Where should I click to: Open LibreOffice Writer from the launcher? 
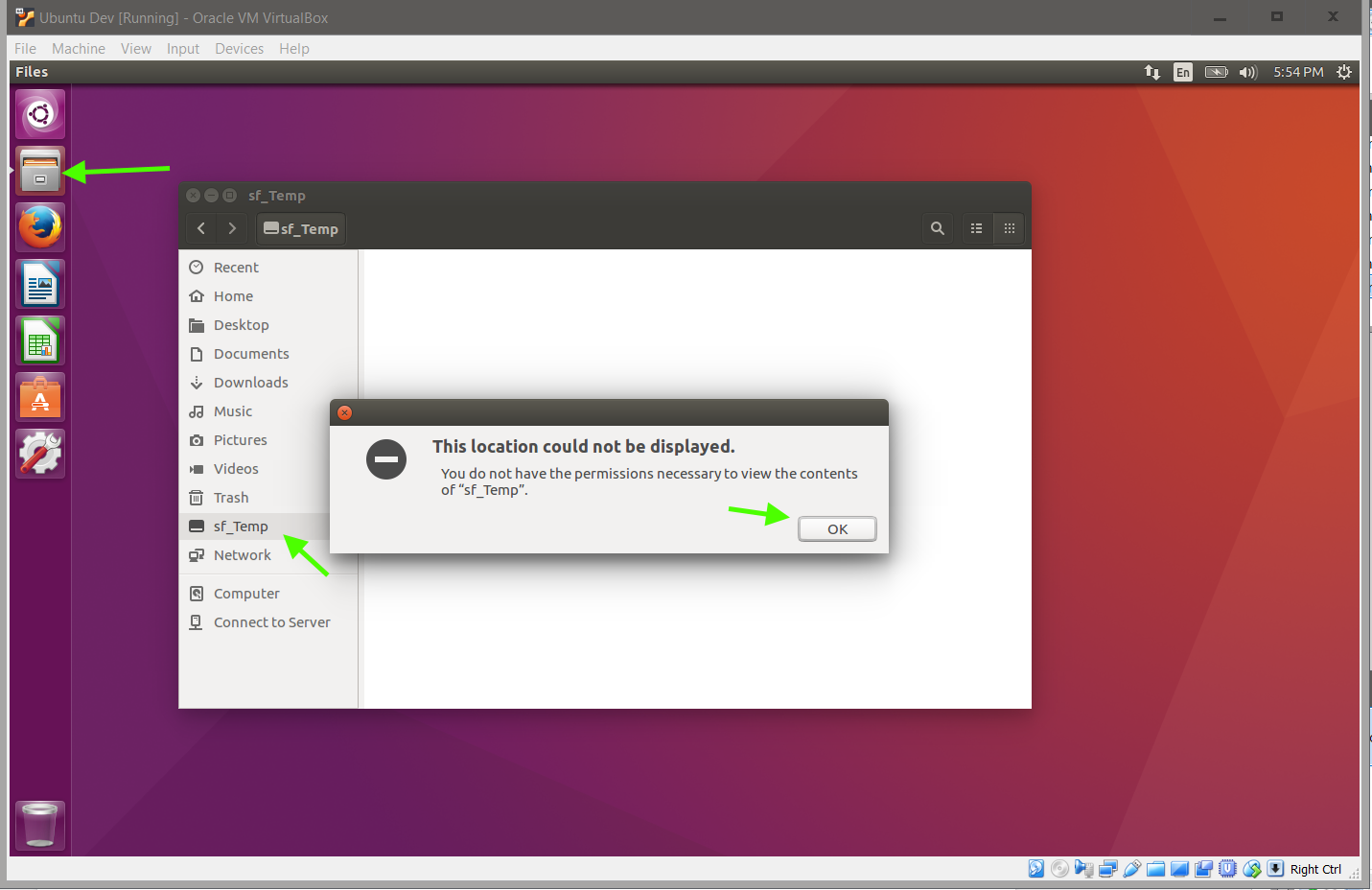(x=40, y=284)
